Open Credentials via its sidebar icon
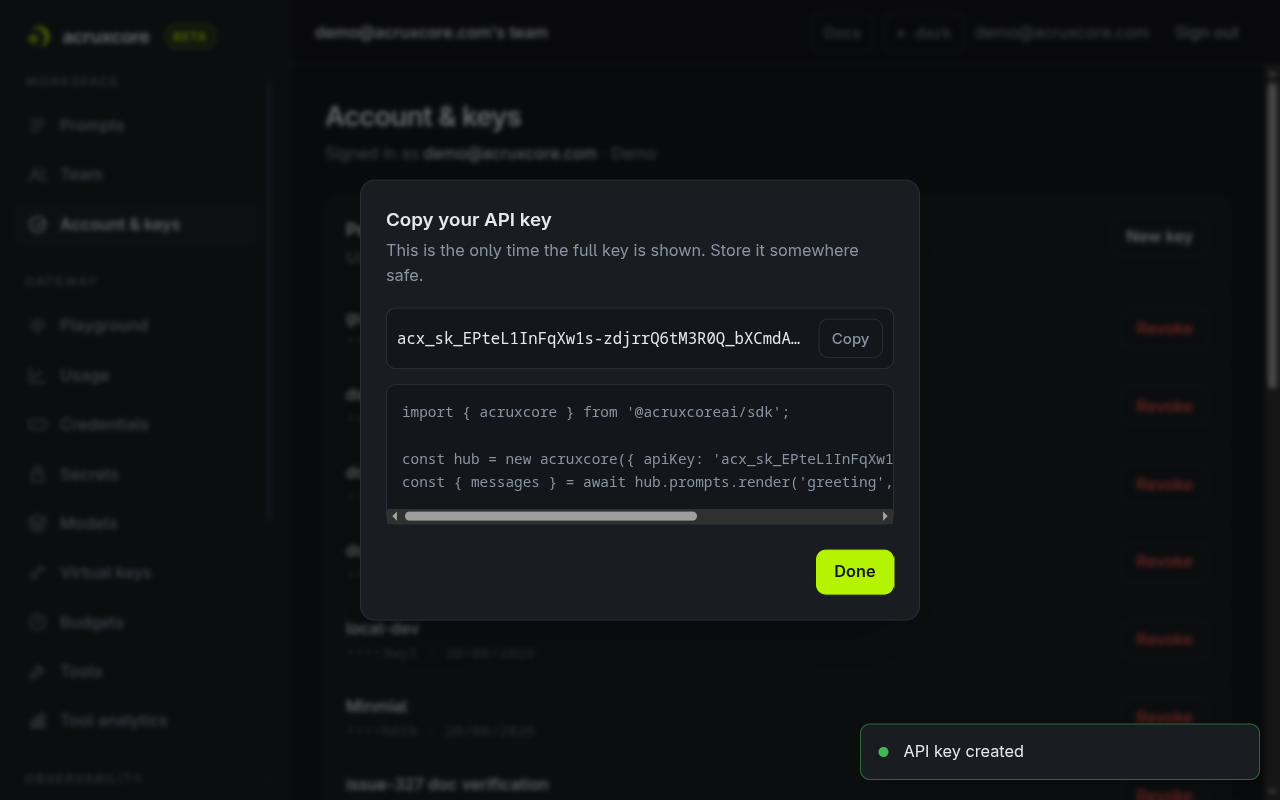Viewport: 1280px width, 800px height. (38, 424)
